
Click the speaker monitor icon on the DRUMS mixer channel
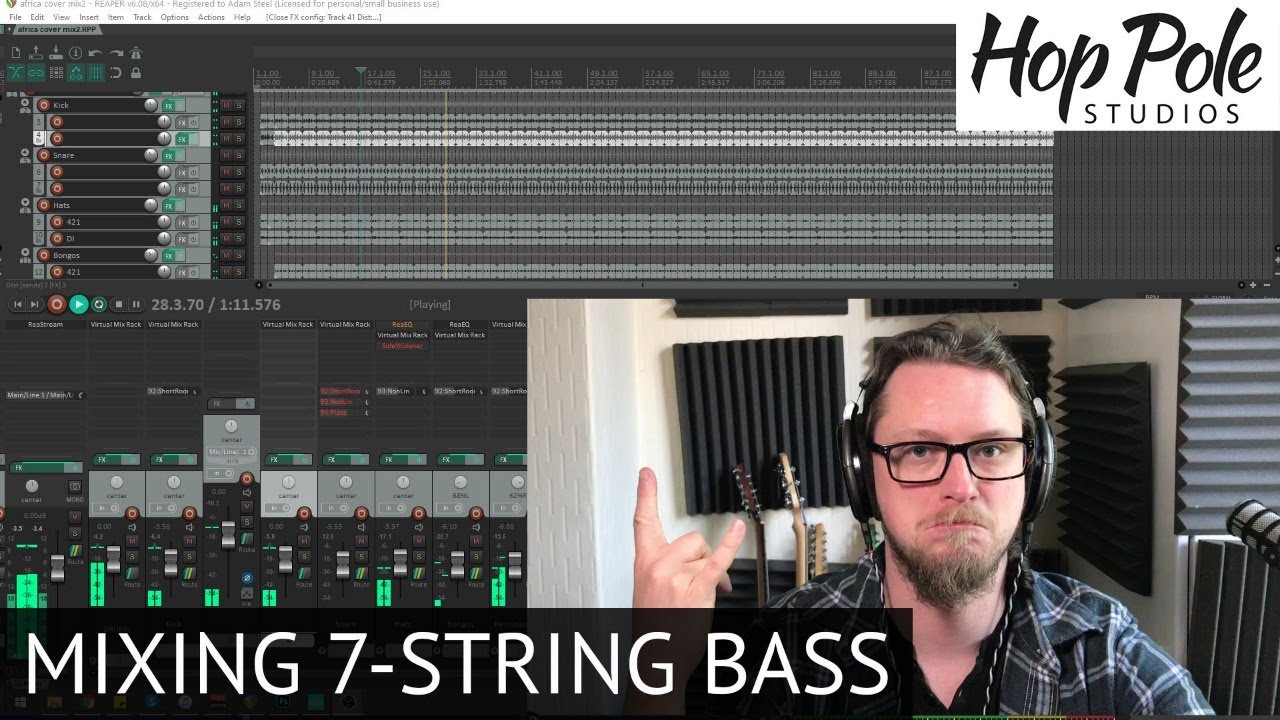pos(132,527)
